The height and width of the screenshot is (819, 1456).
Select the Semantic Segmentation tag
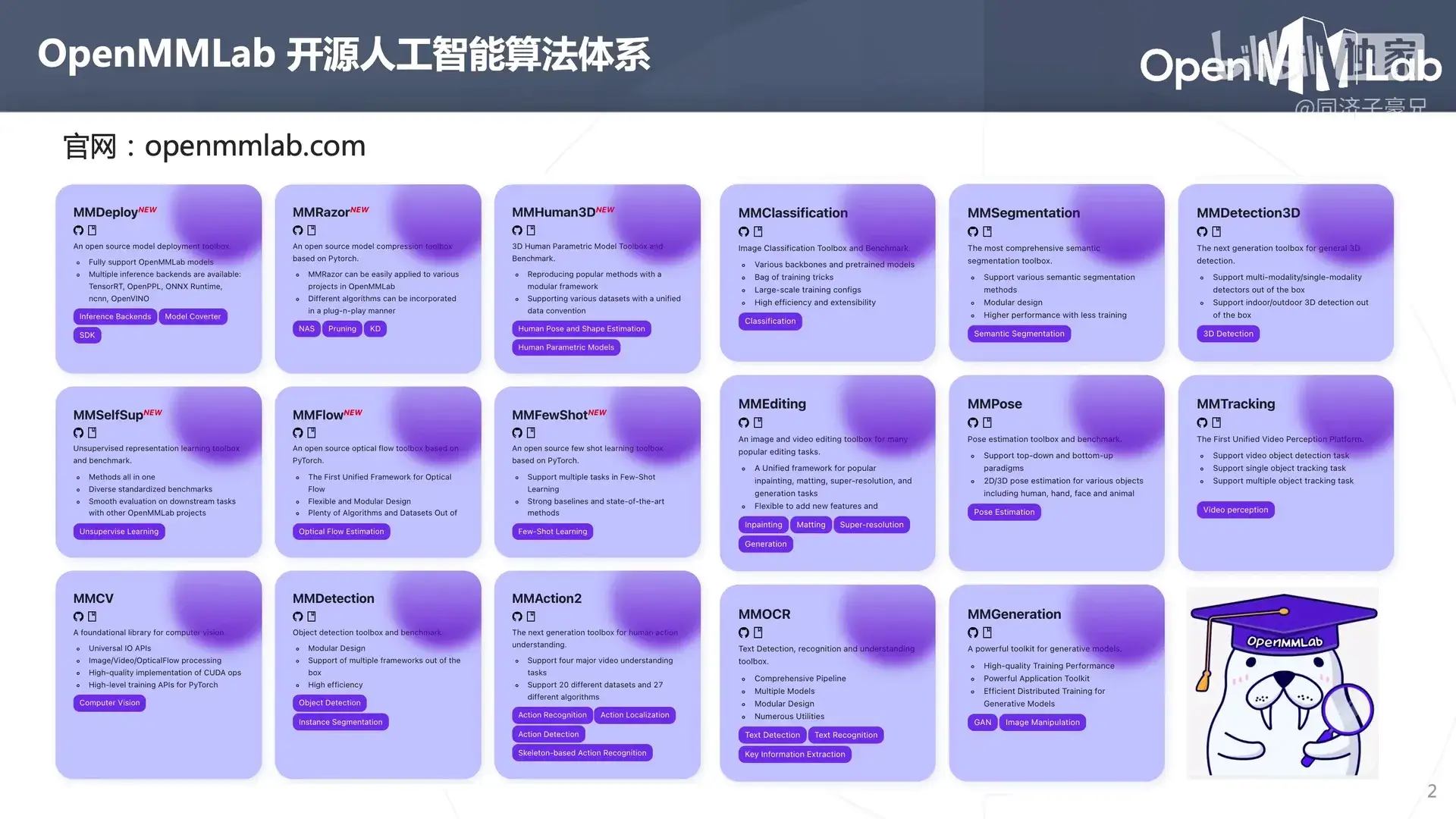[x=1019, y=334]
